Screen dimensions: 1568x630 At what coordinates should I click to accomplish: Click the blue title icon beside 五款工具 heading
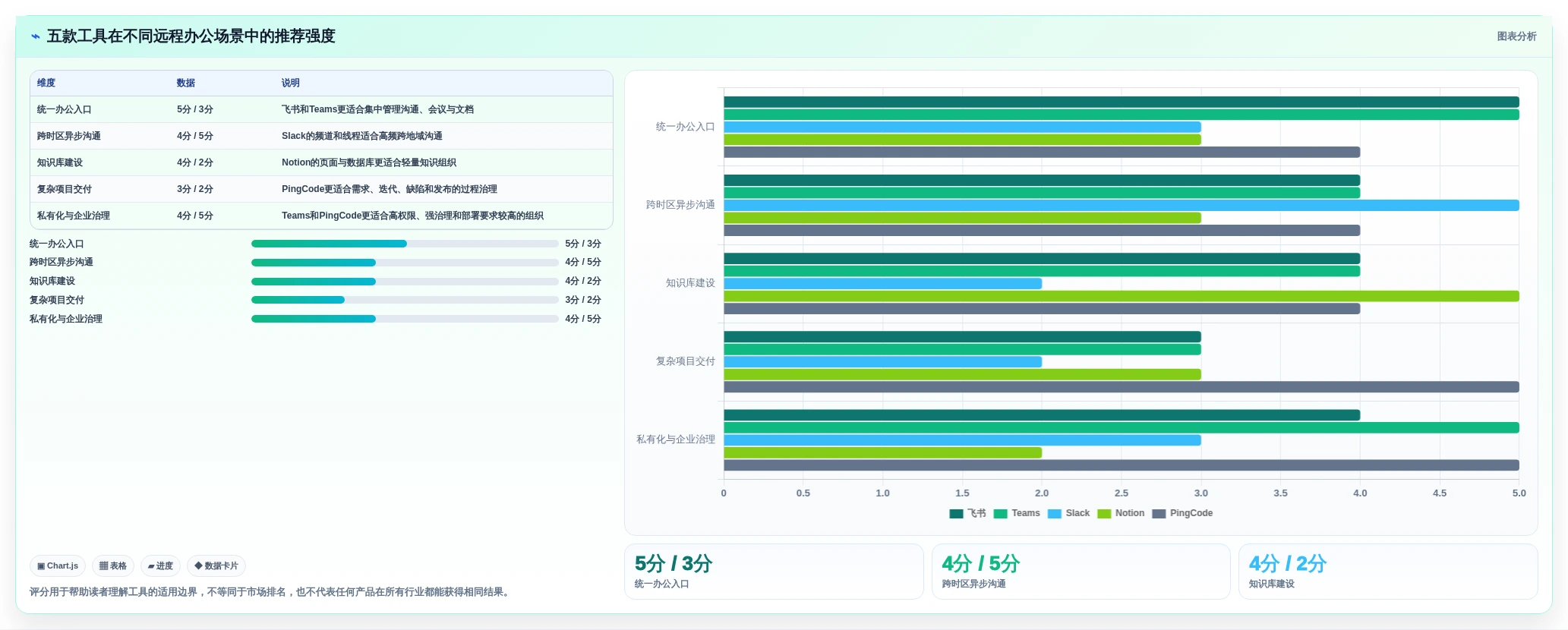tap(35, 36)
